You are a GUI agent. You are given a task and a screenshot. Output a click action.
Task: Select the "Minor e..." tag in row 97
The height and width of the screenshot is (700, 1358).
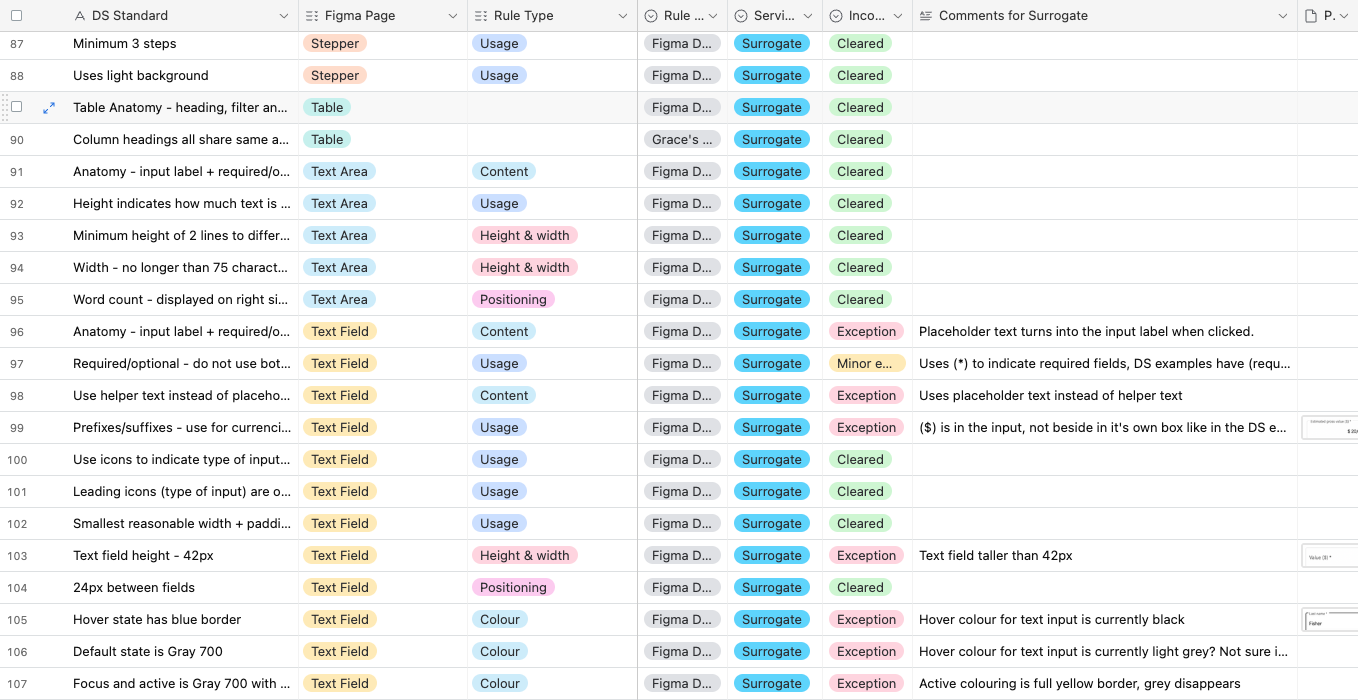(x=866, y=364)
